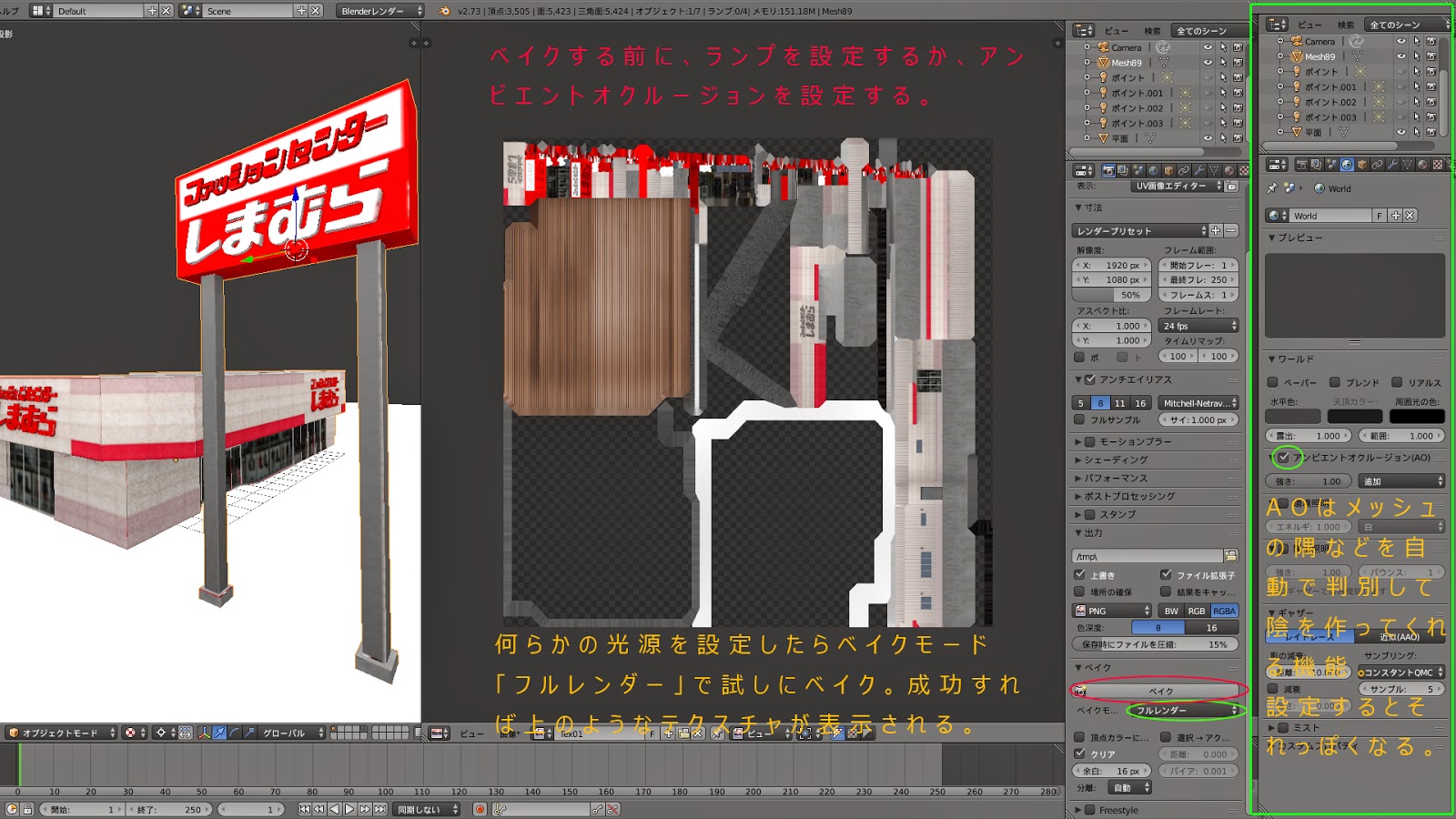Toggle the 3D manipulator widget icon
Screen dimensions: 1456x819
coord(206,733)
